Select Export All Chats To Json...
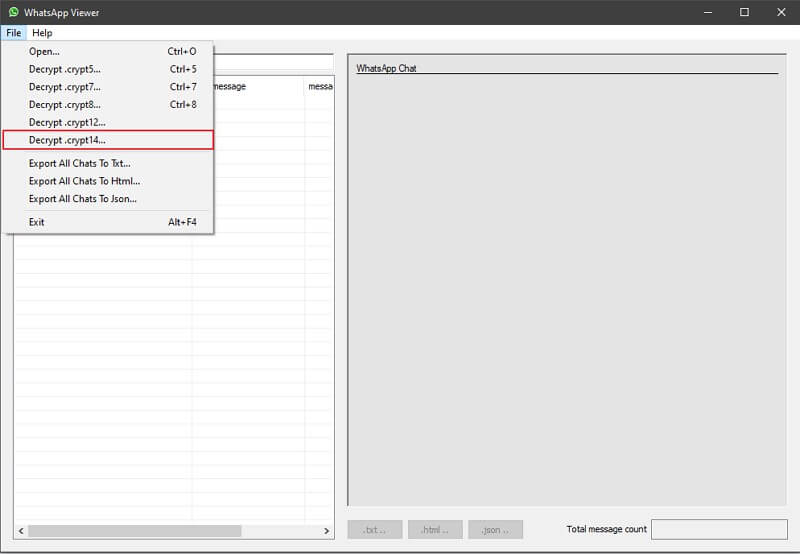Image resolution: width=800 pixels, height=554 pixels. (83, 199)
